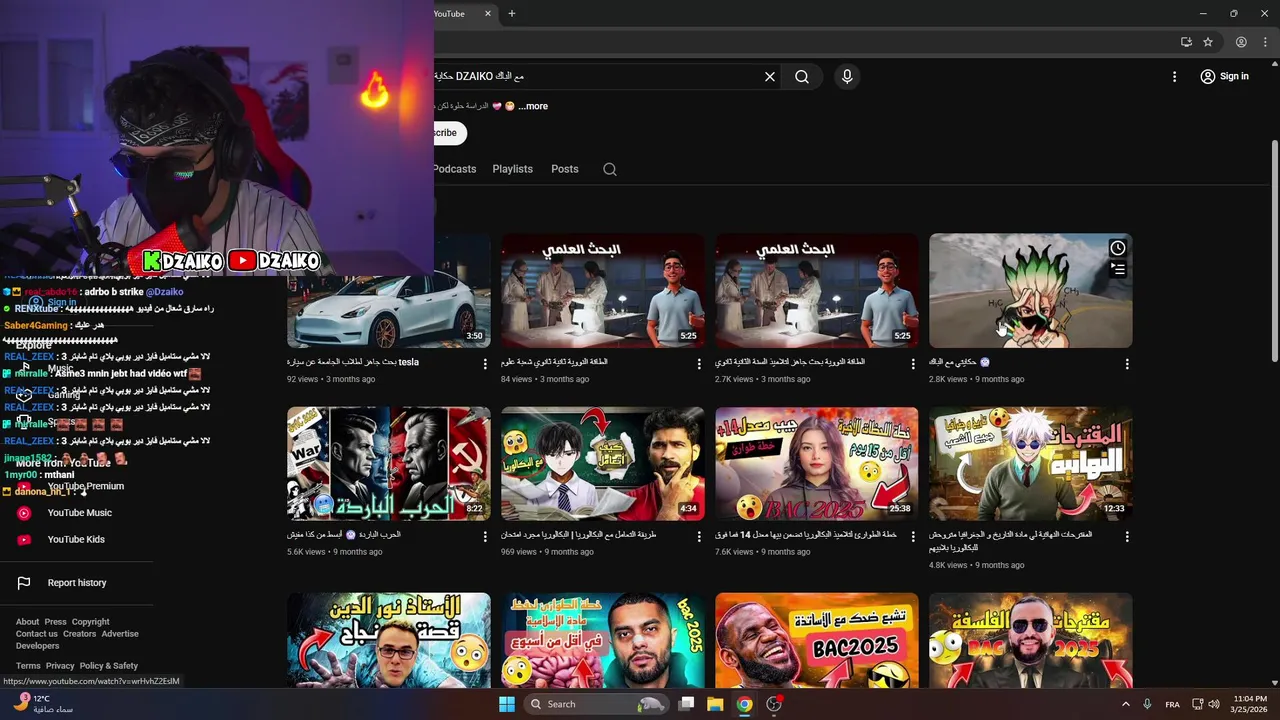Click the magnifier search button beside search box

click(802, 77)
